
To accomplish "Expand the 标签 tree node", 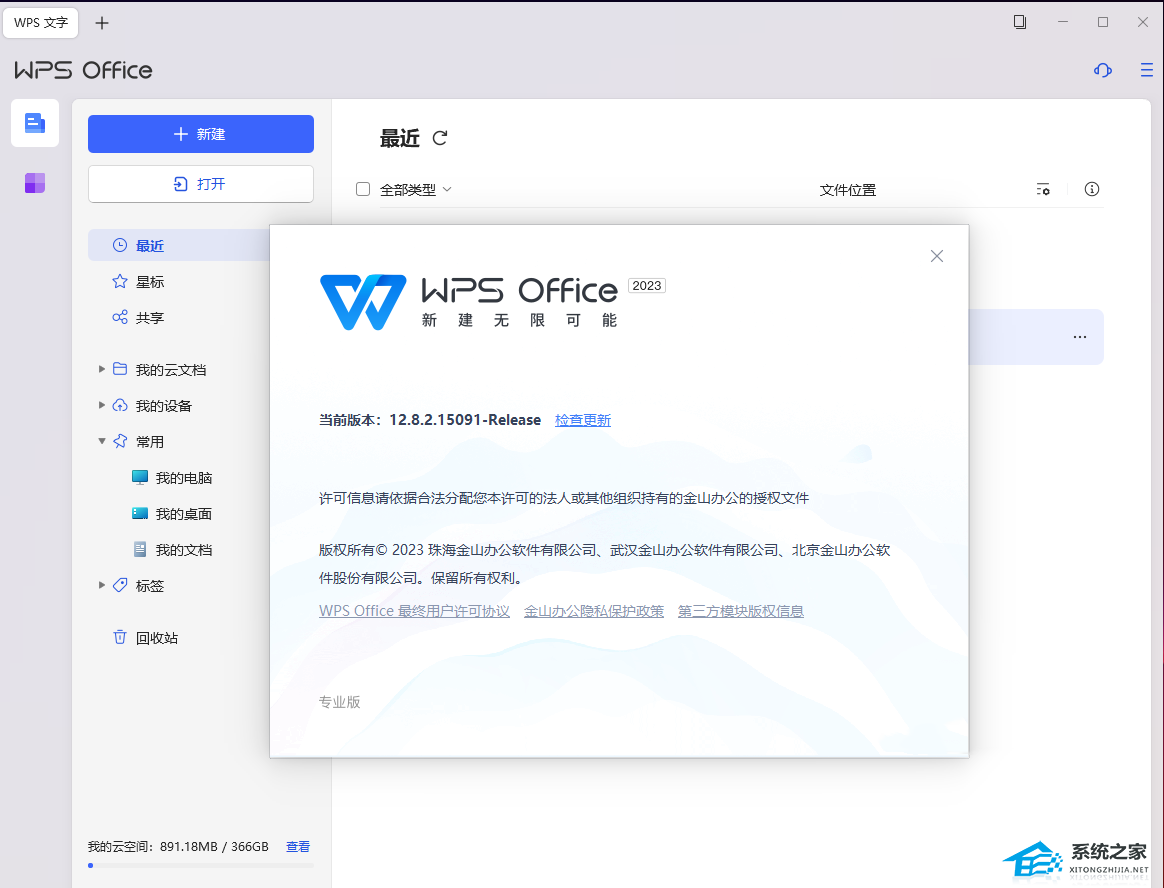I will [x=102, y=585].
